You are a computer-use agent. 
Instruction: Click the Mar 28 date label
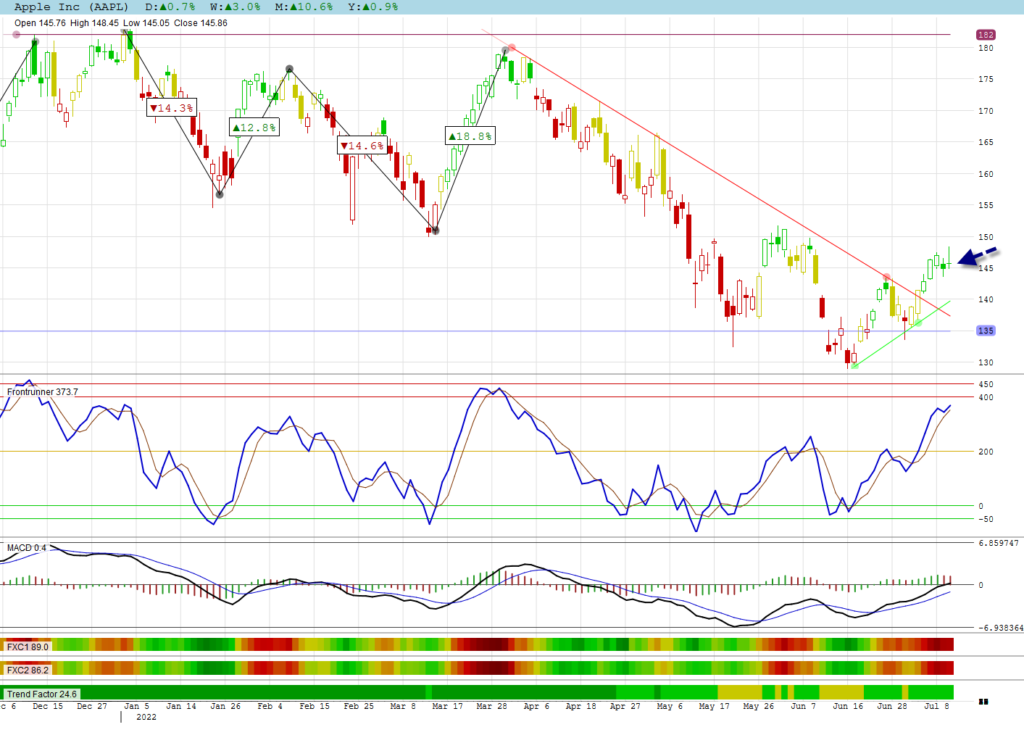492,706
